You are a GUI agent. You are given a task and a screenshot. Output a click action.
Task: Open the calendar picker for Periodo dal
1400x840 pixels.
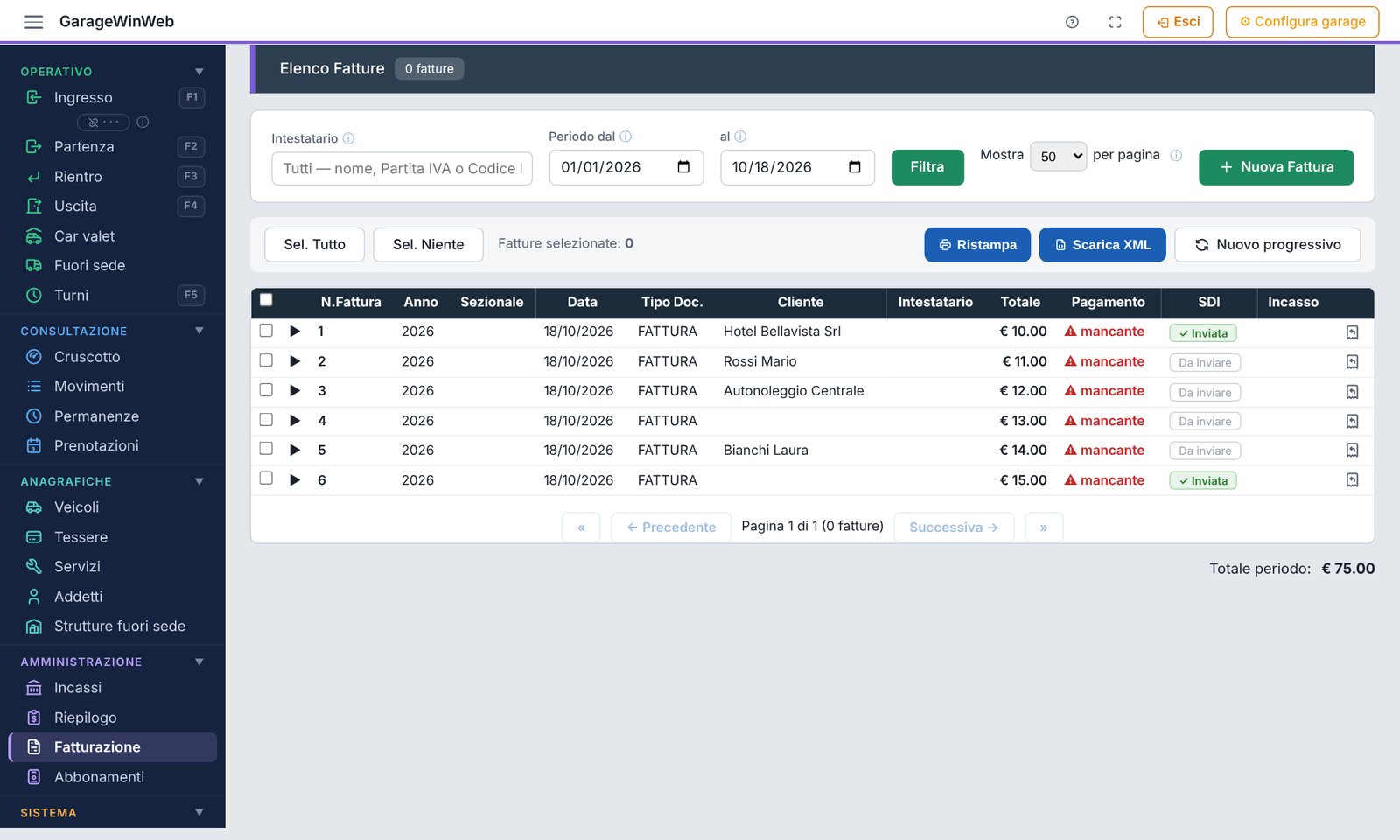tap(684, 167)
